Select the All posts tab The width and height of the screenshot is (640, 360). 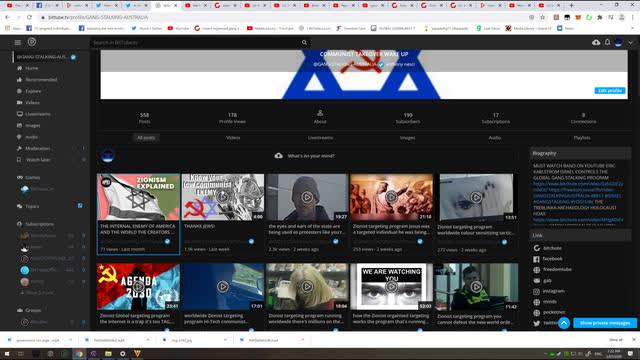point(146,138)
